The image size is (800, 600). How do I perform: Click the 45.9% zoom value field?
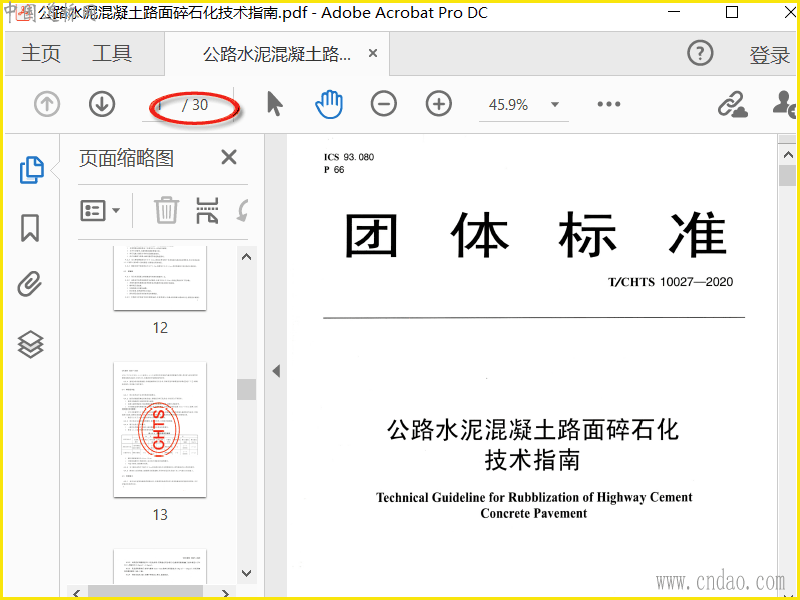coord(508,105)
